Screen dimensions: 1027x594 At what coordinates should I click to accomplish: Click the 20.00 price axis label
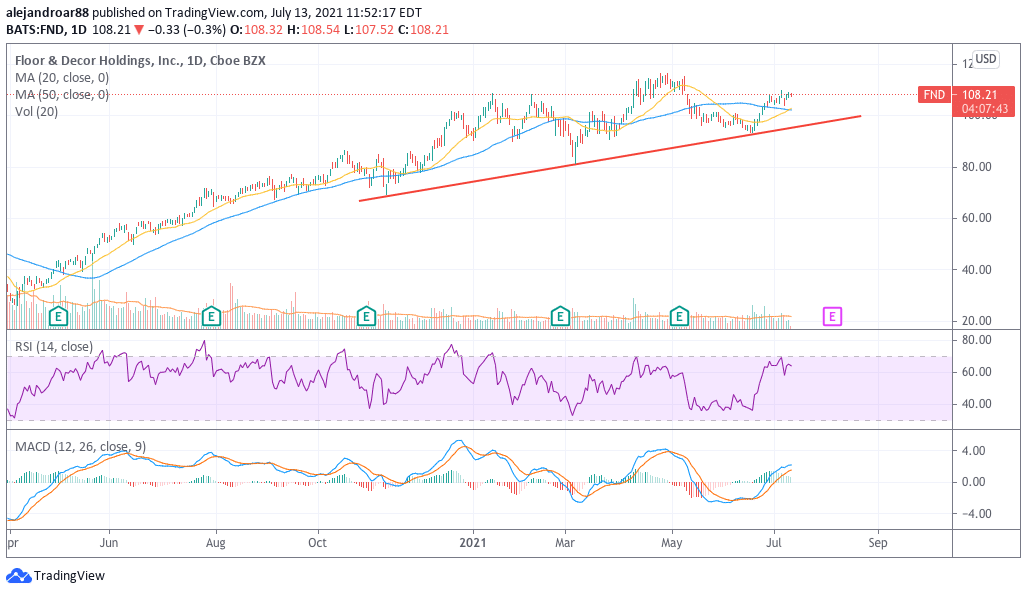coord(976,321)
